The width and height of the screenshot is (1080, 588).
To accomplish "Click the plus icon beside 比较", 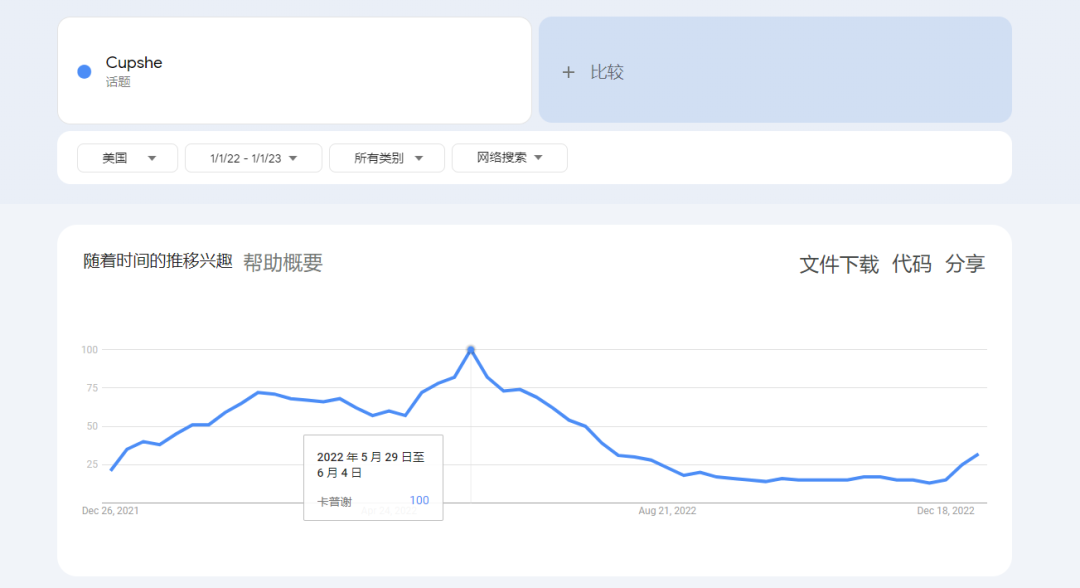I will coord(568,72).
